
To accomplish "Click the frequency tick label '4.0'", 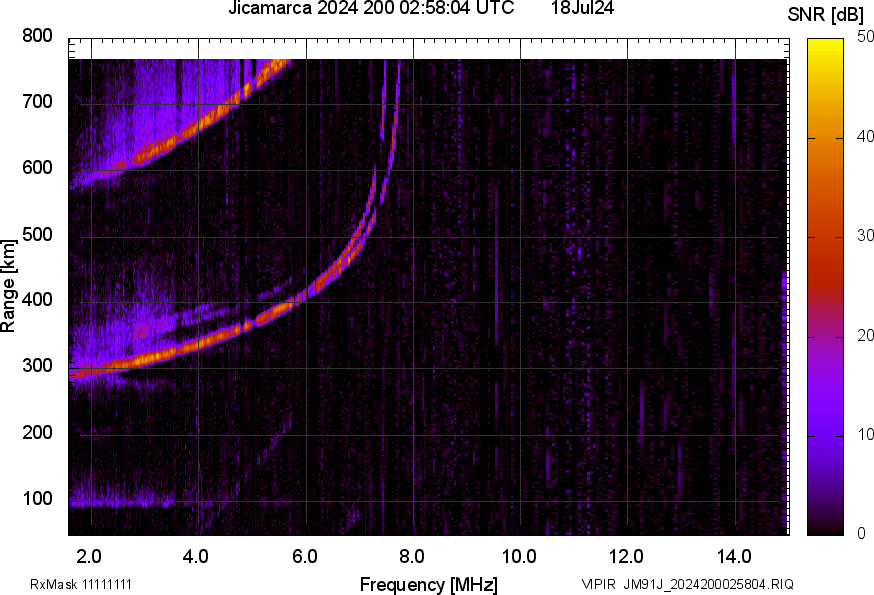I will (196, 557).
